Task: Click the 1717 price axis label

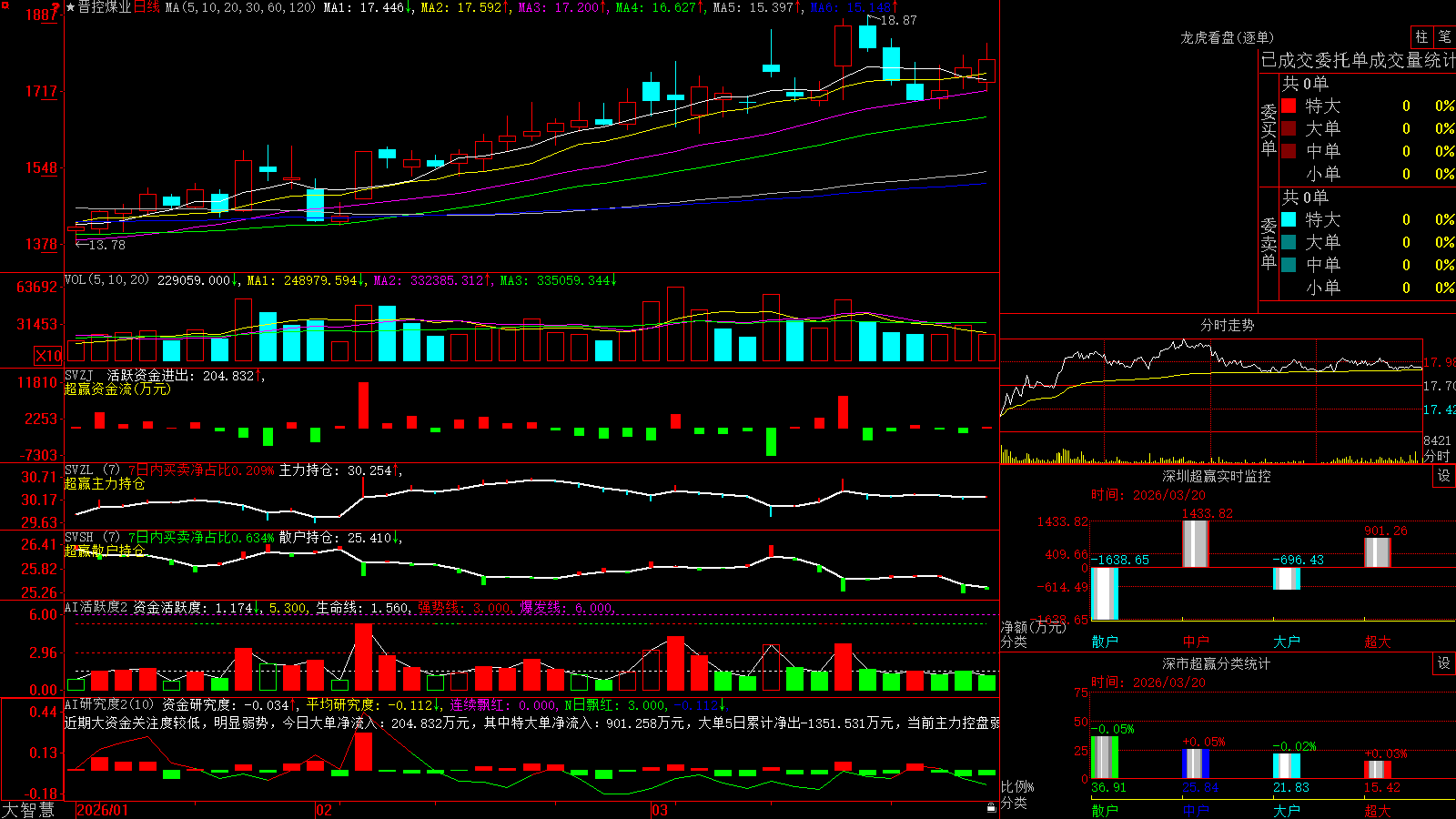Action: pos(41,91)
